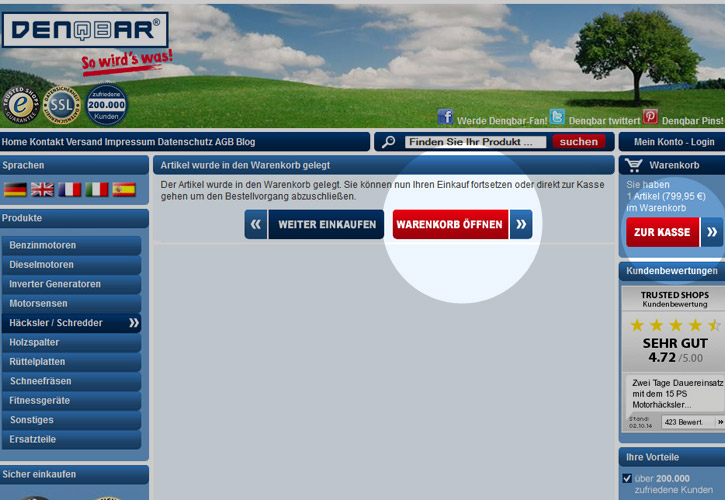Select the French flag icon
The height and width of the screenshot is (500, 725).
(69, 189)
